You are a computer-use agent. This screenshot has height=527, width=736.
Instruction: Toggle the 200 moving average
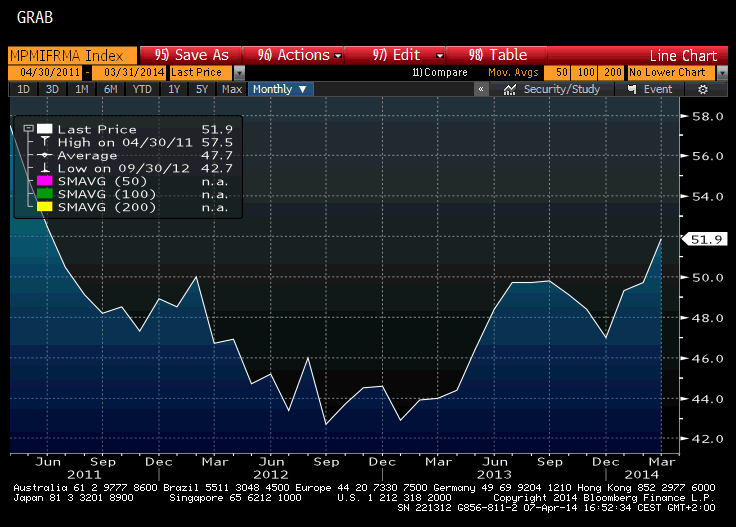coord(611,72)
